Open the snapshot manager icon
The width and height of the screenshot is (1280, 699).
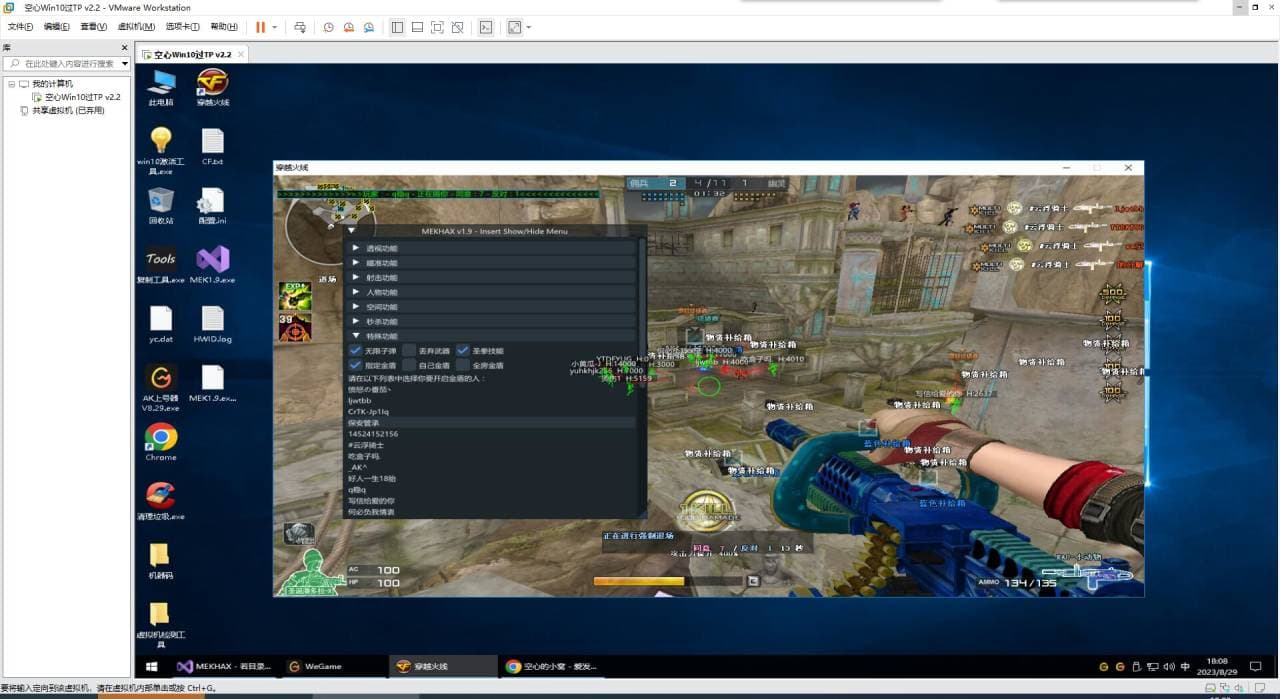pyautogui.click(x=369, y=27)
